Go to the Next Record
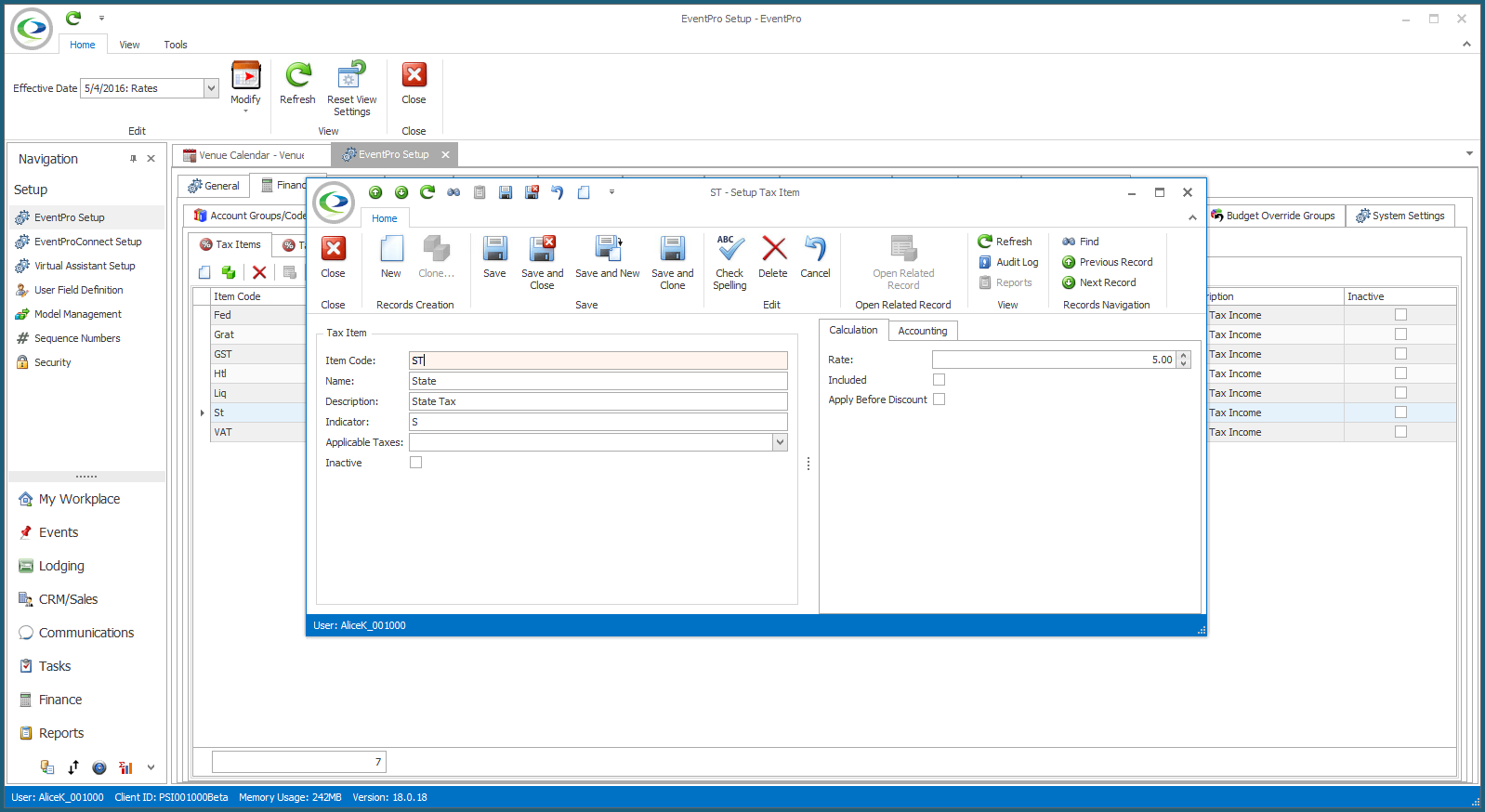This screenshot has width=1485, height=812. point(1098,282)
